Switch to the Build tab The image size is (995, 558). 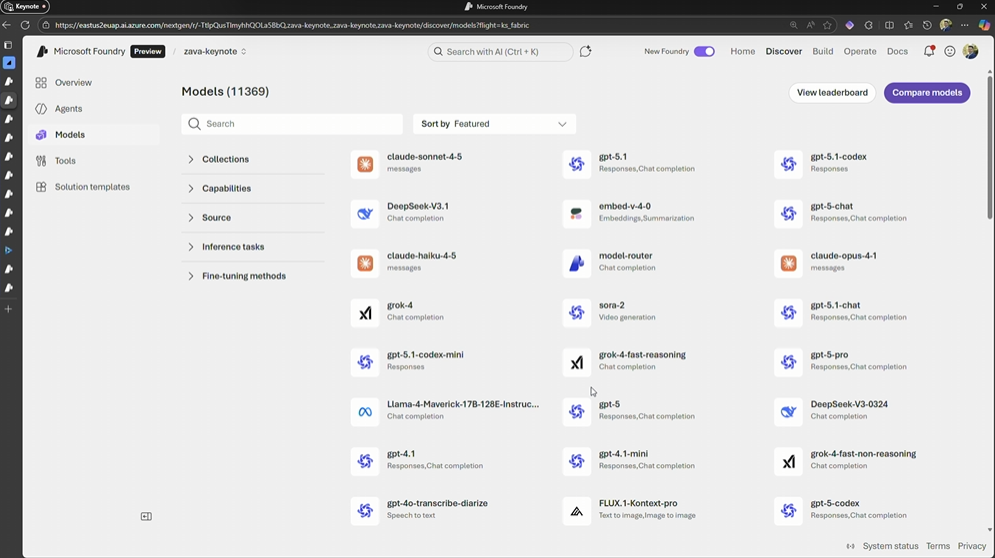pos(823,51)
